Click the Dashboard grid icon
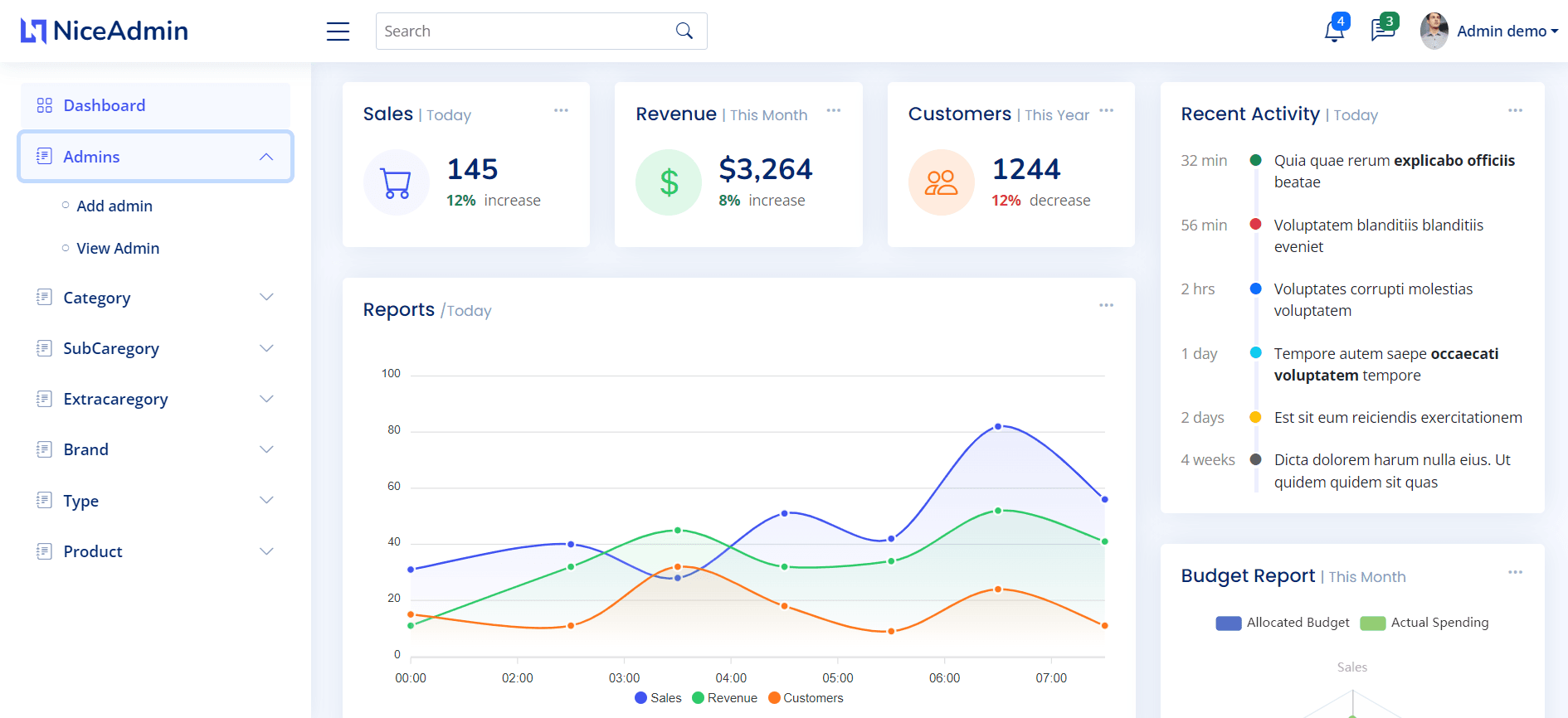 (x=45, y=105)
